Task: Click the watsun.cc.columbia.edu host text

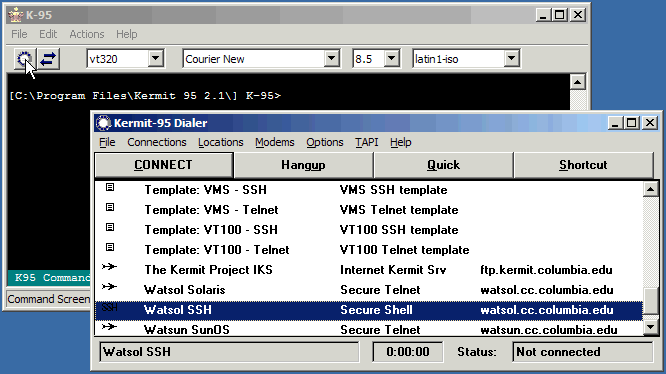Action: [548, 330]
